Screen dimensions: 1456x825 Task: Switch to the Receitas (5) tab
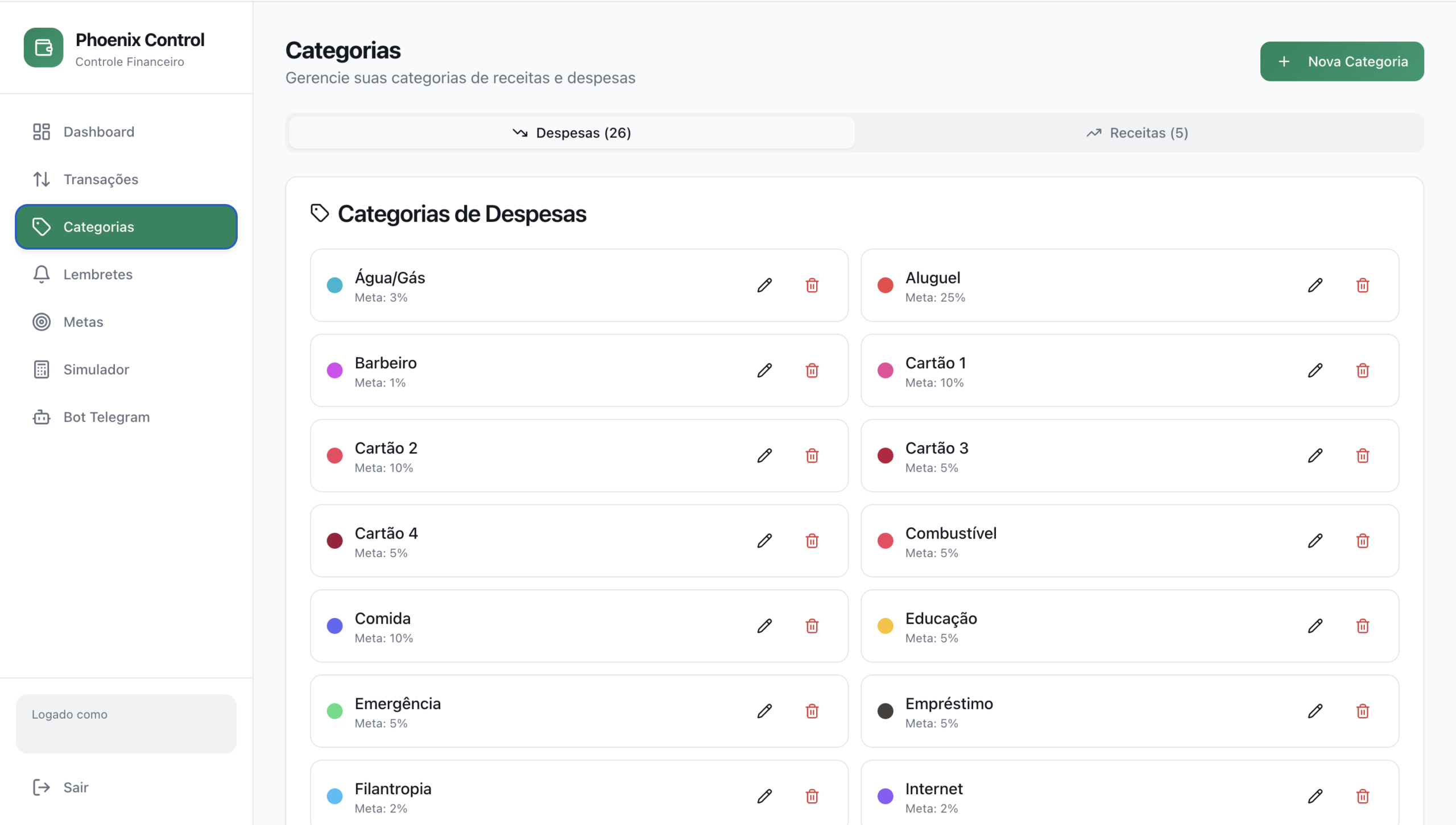1137,132
